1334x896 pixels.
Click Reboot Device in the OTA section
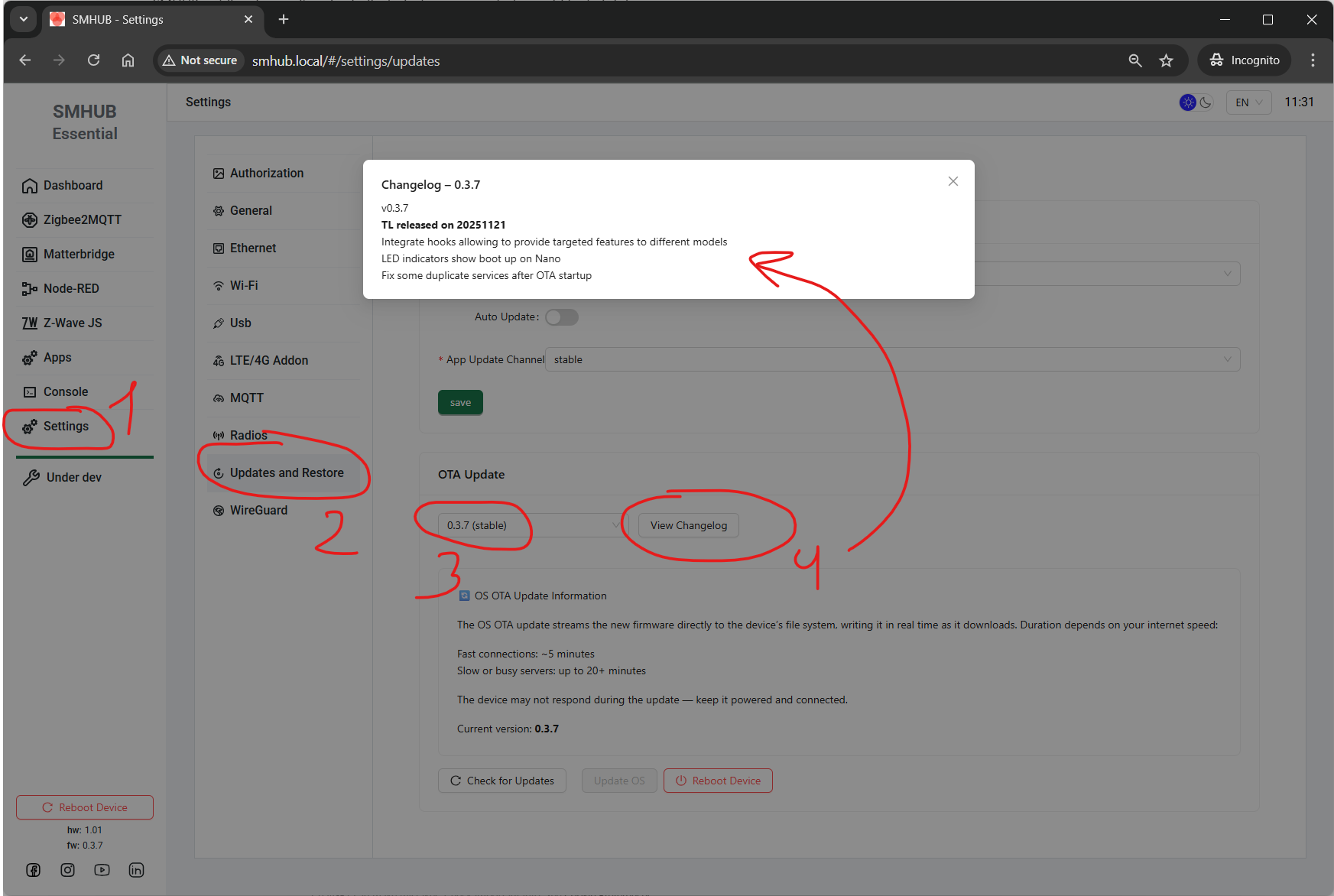[x=718, y=781]
